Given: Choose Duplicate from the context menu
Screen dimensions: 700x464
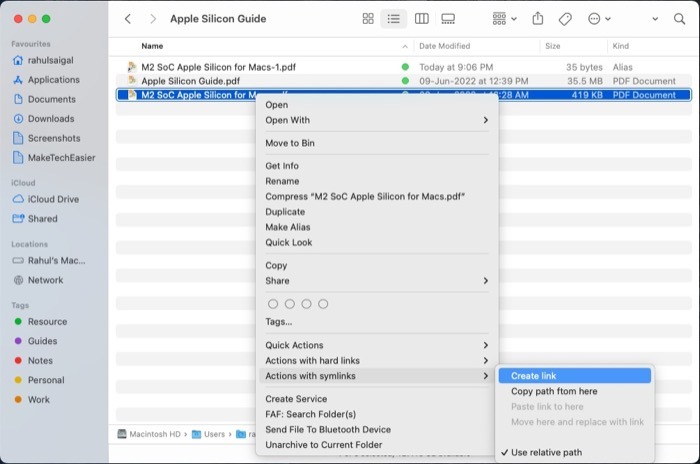Looking at the screenshot, I should pos(285,212).
